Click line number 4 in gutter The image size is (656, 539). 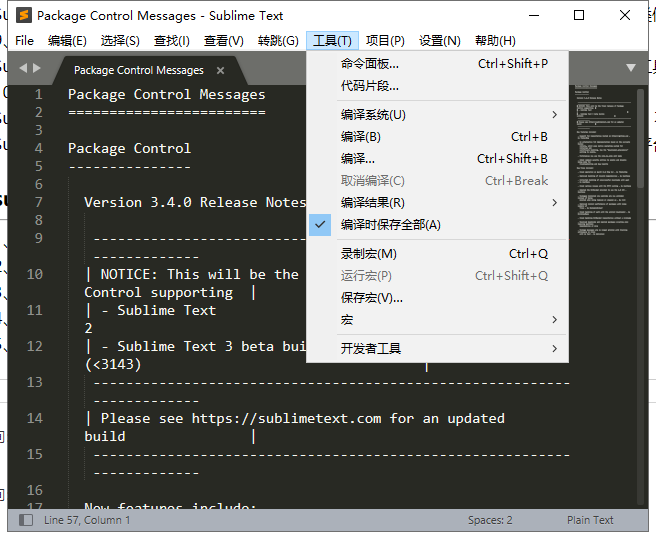38,148
